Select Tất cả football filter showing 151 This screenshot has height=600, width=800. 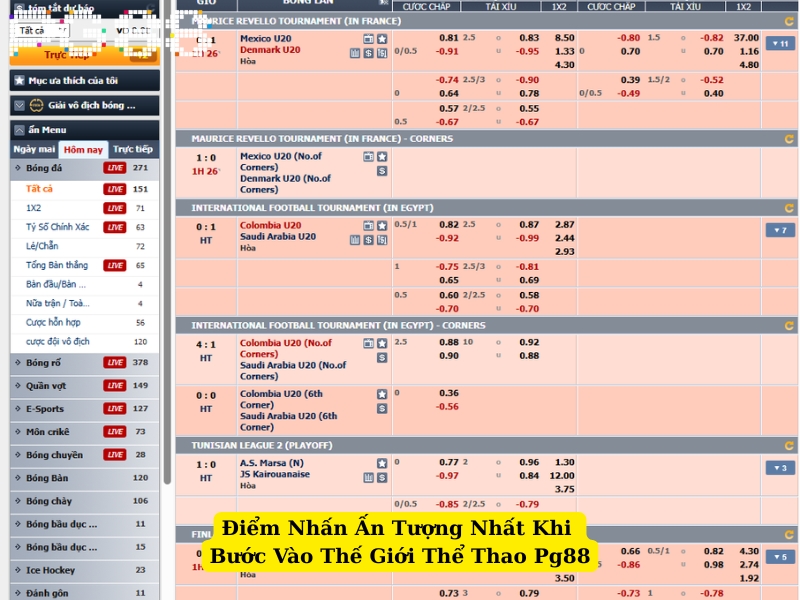coord(85,189)
